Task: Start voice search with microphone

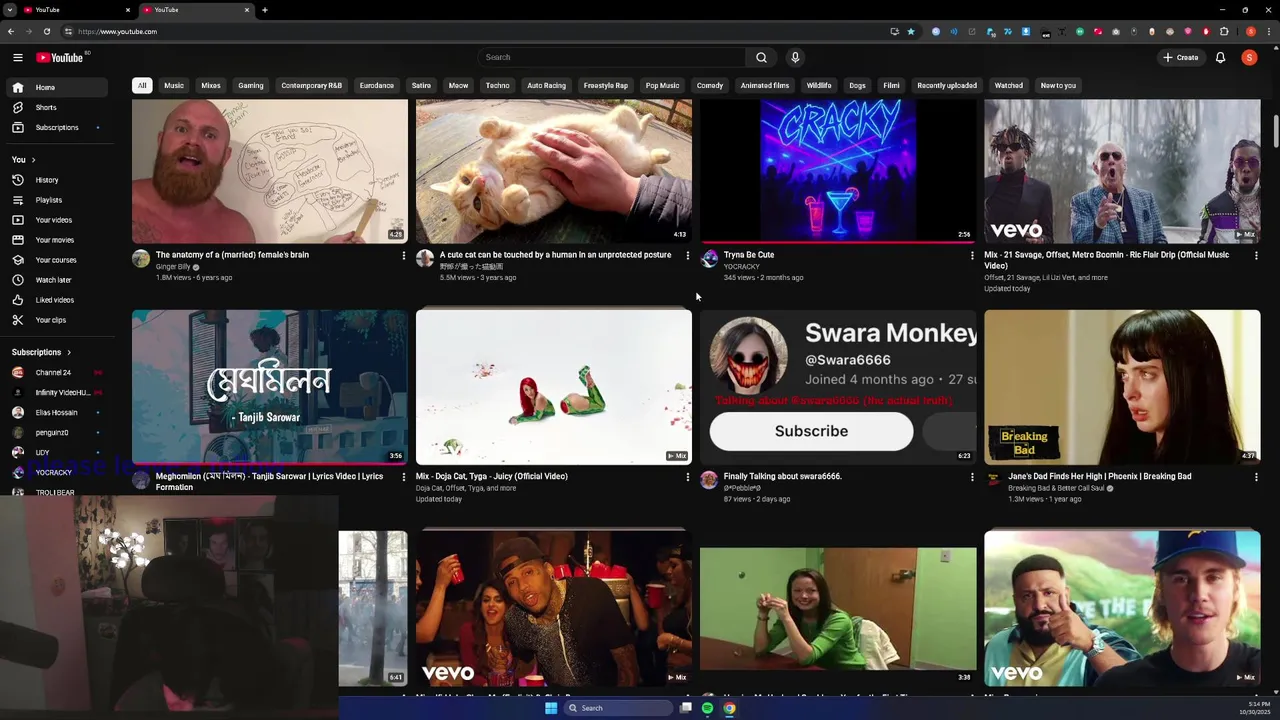Action: [x=795, y=57]
